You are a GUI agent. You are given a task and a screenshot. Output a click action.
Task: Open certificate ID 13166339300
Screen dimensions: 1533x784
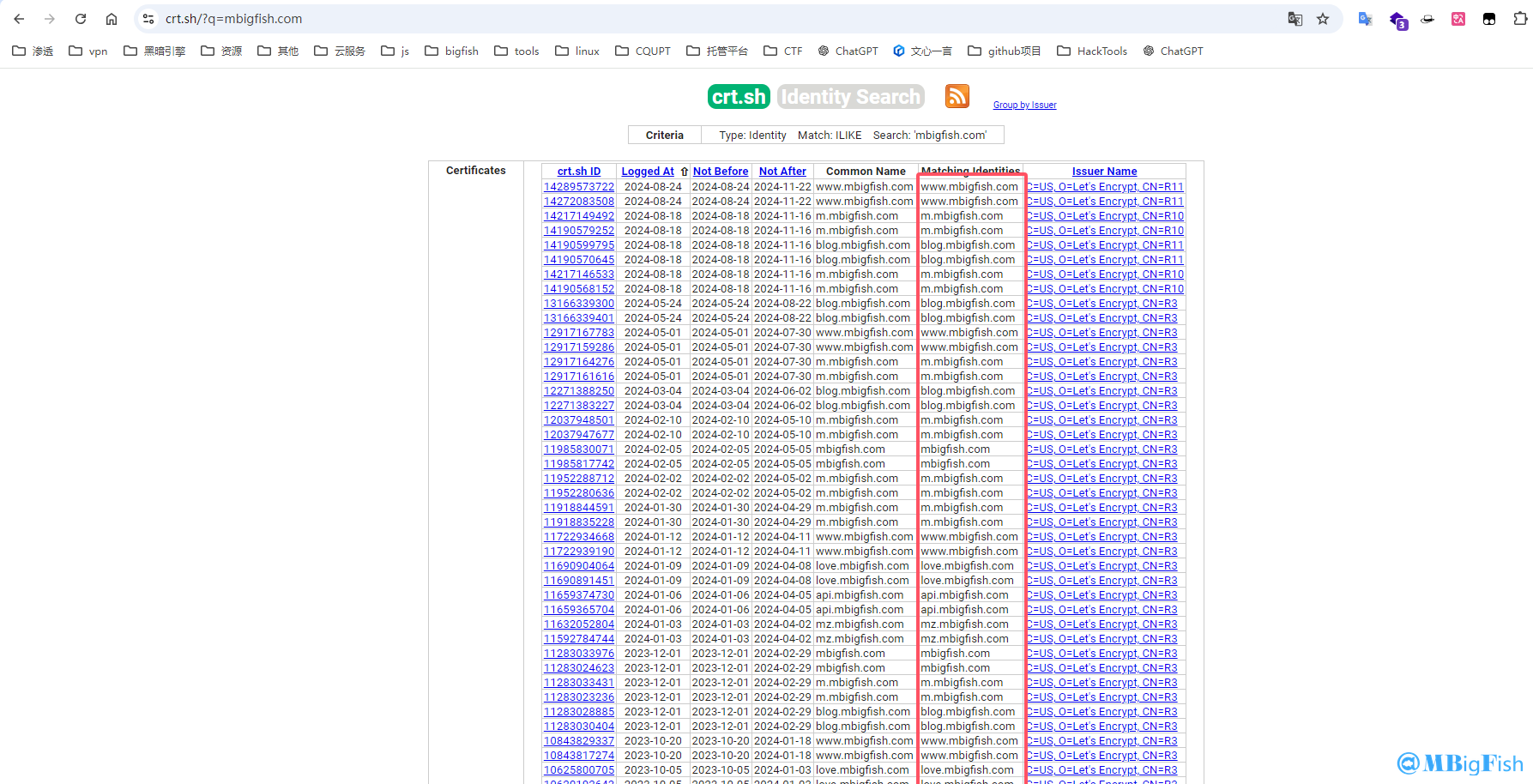point(579,304)
